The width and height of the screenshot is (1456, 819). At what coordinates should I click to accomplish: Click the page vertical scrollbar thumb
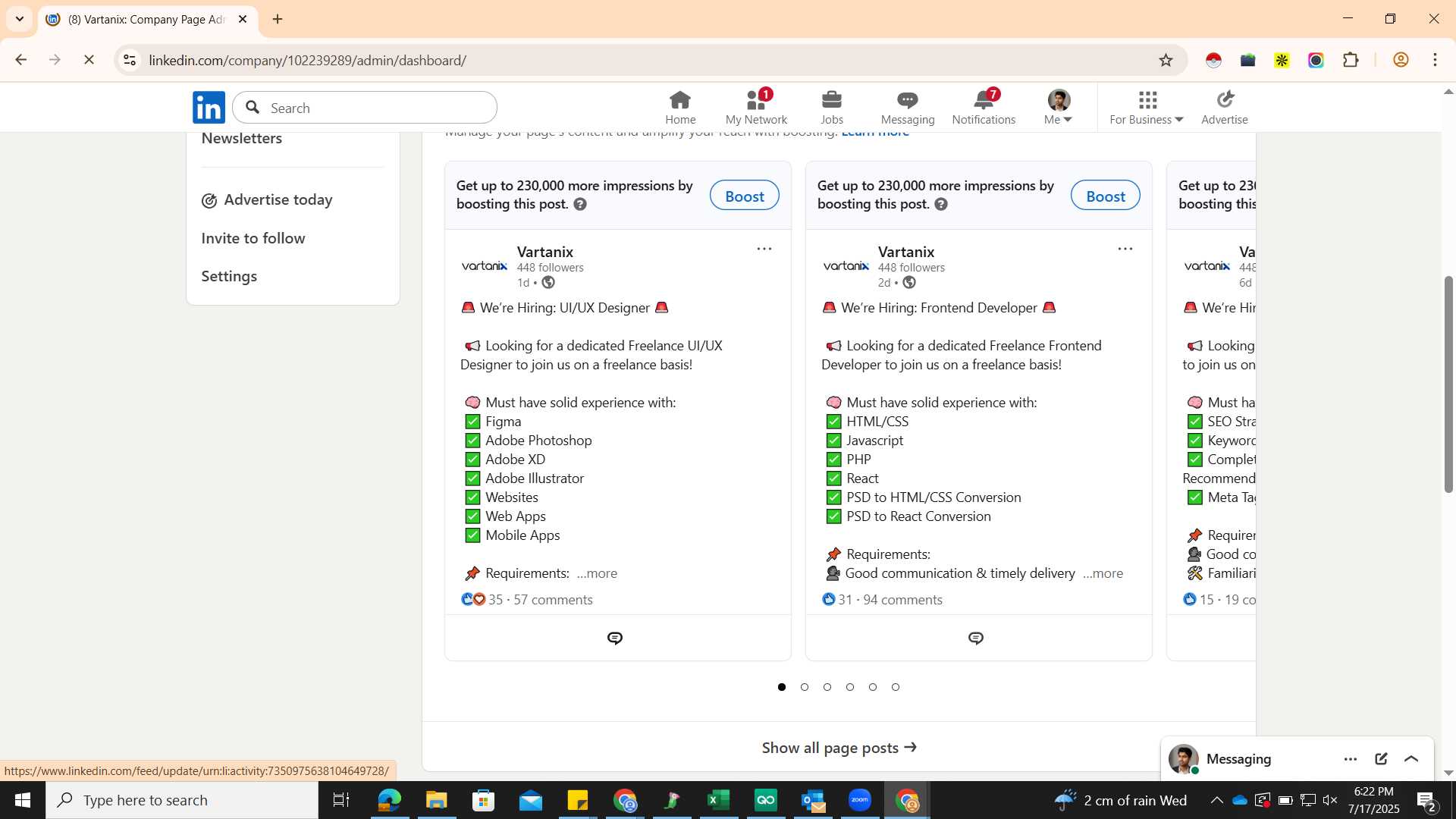(1448, 384)
